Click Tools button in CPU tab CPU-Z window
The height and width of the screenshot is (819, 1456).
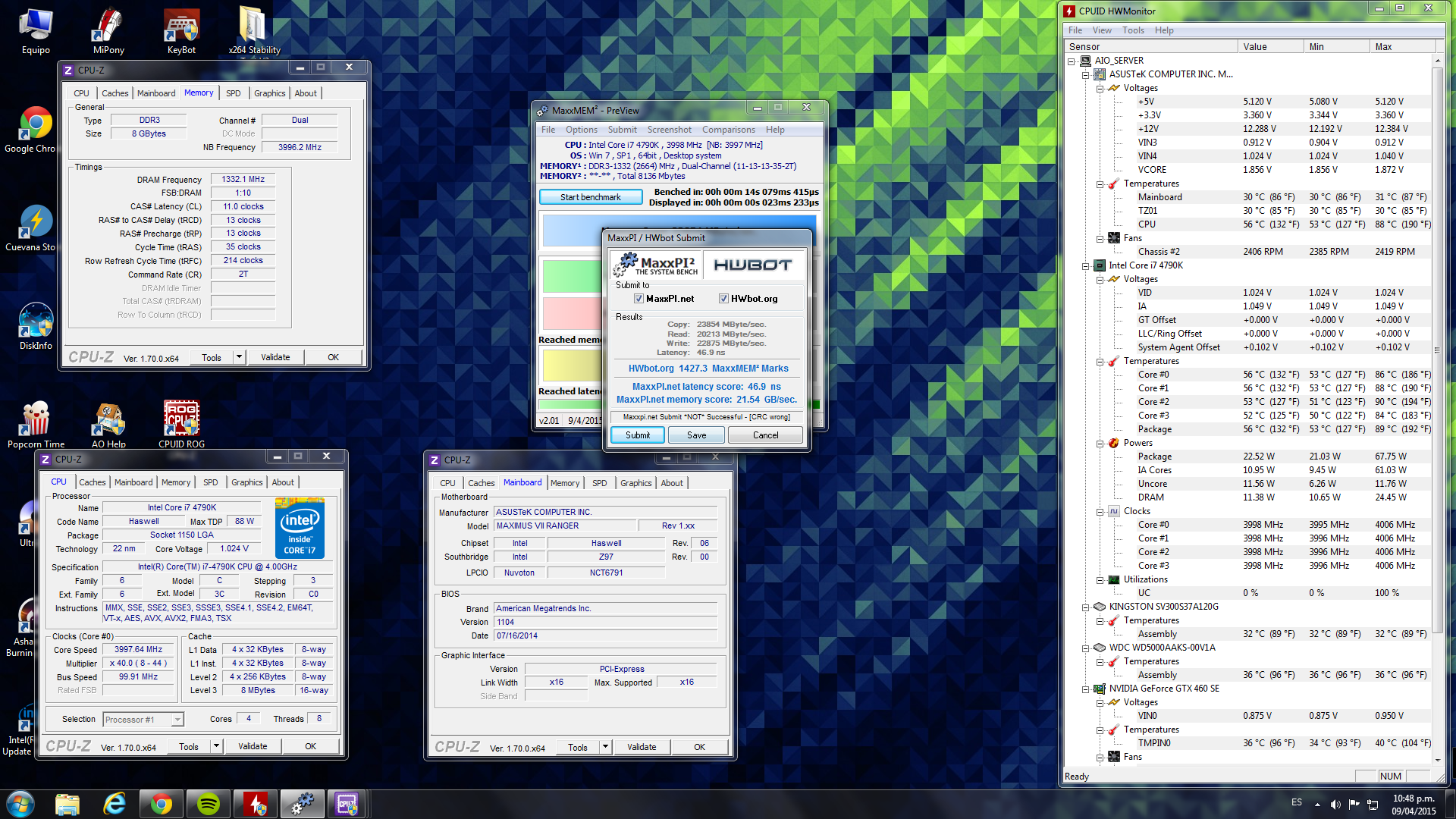click(189, 746)
